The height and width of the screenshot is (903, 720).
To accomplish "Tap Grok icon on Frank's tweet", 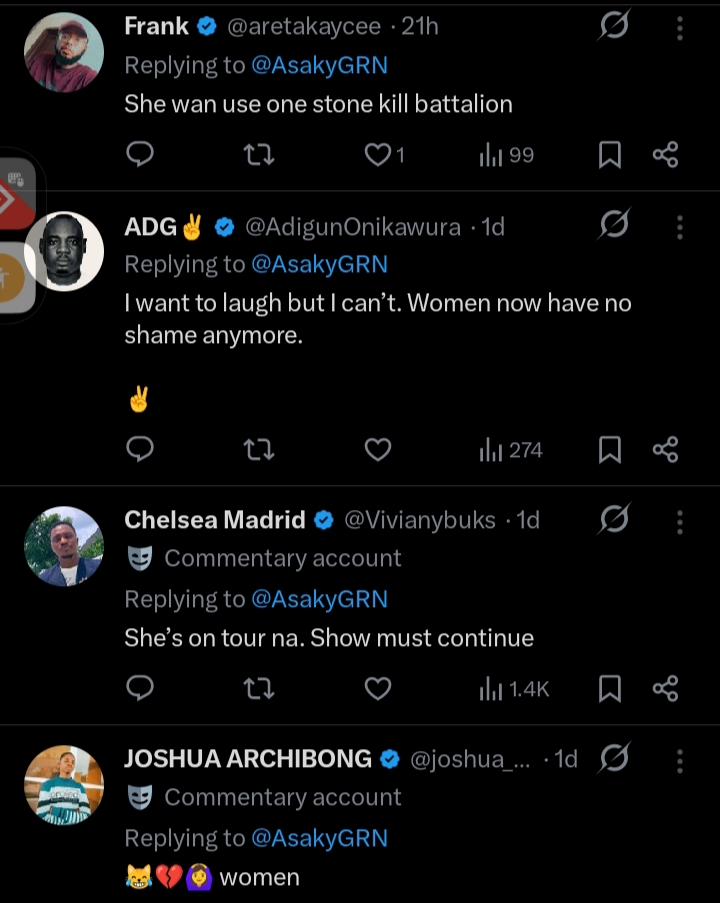I will [x=613, y=27].
